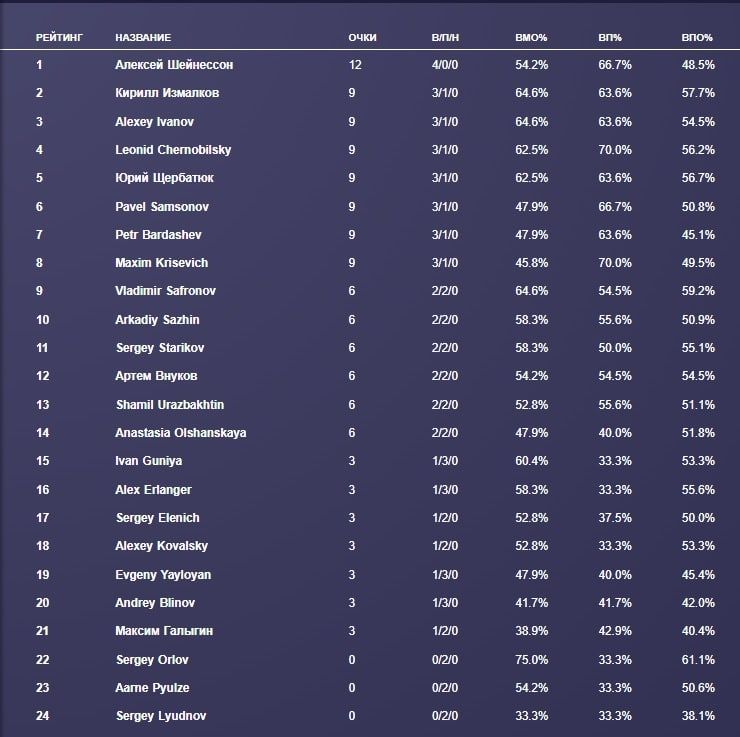The width and height of the screenshot is (740, 737).
Task: Select Pavel Samsonov's row
Action: (x=162, y=206)
